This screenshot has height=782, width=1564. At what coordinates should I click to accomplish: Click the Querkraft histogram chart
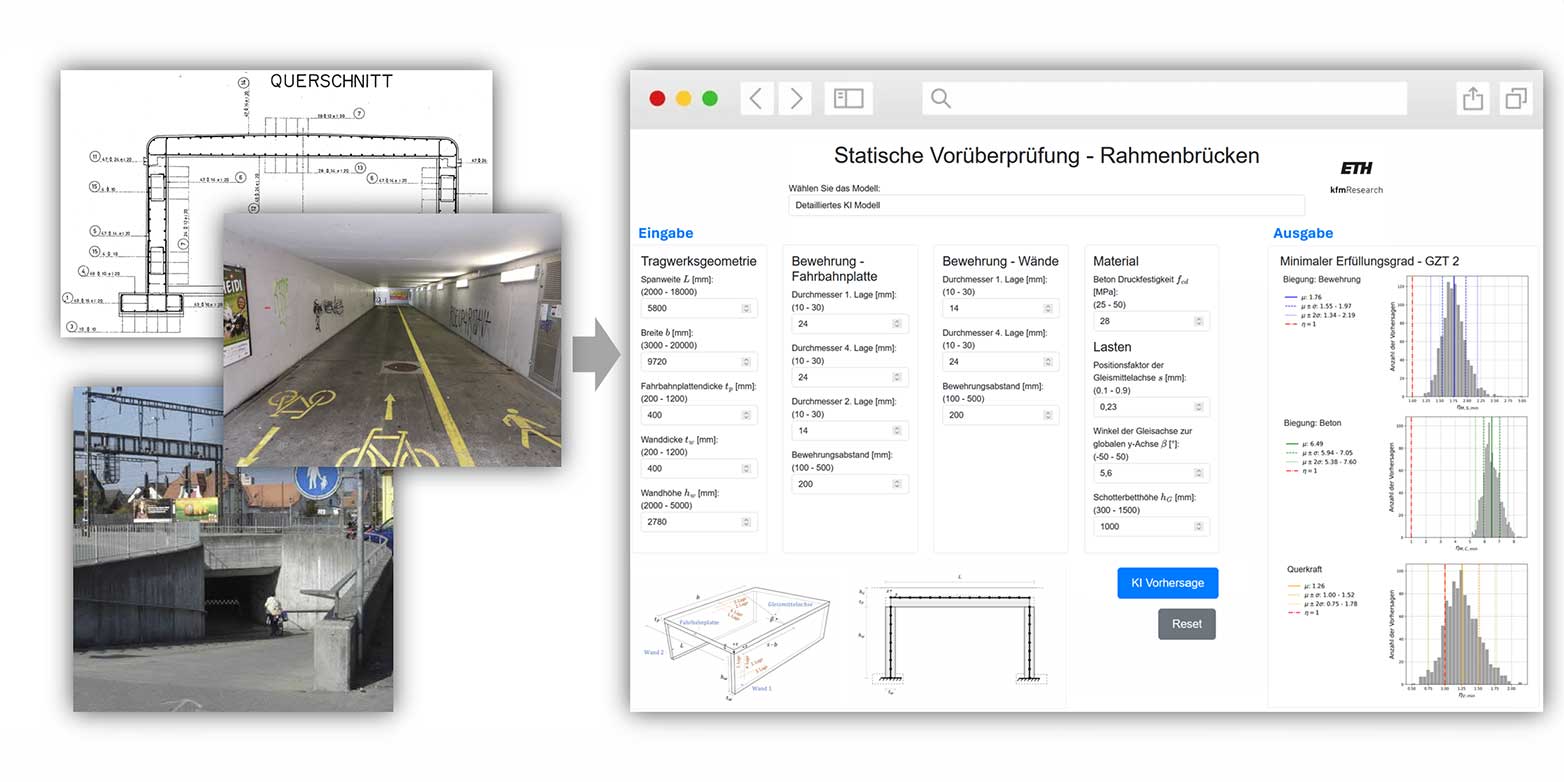1459,630
